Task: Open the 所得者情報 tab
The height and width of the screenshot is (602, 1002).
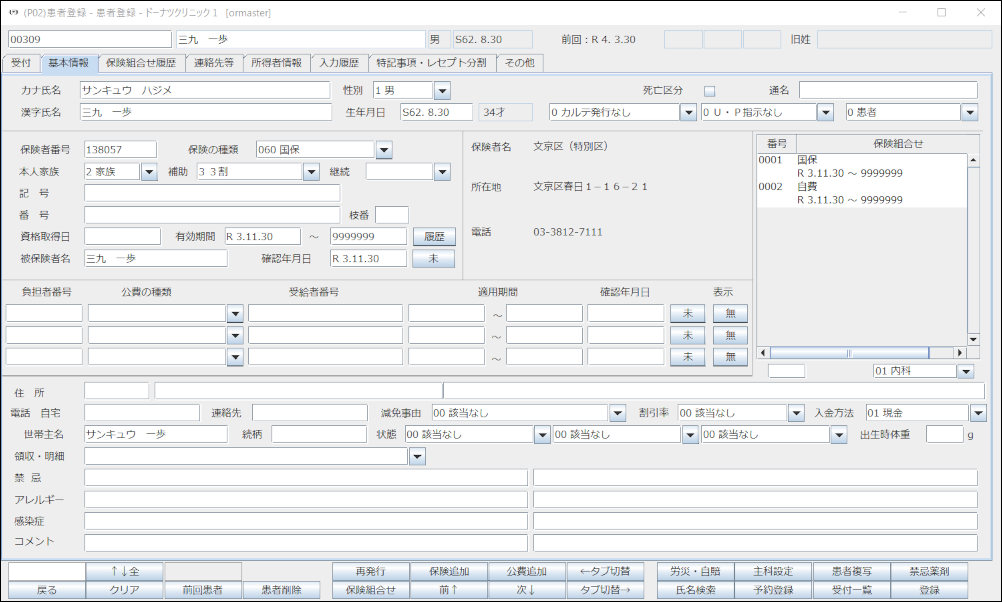Action: pos(276,63)
